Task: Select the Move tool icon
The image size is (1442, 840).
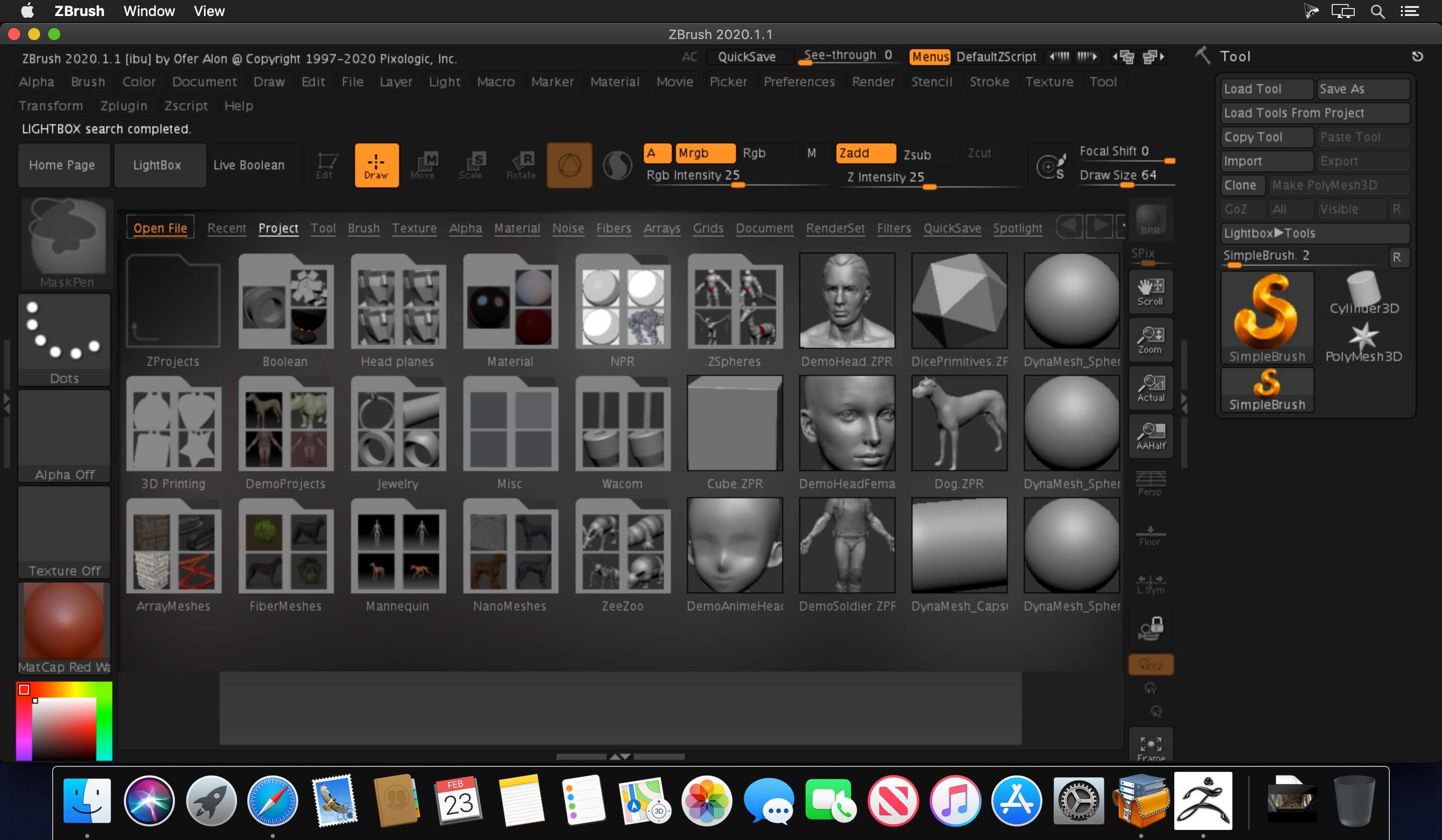Action: click(422, 163)
